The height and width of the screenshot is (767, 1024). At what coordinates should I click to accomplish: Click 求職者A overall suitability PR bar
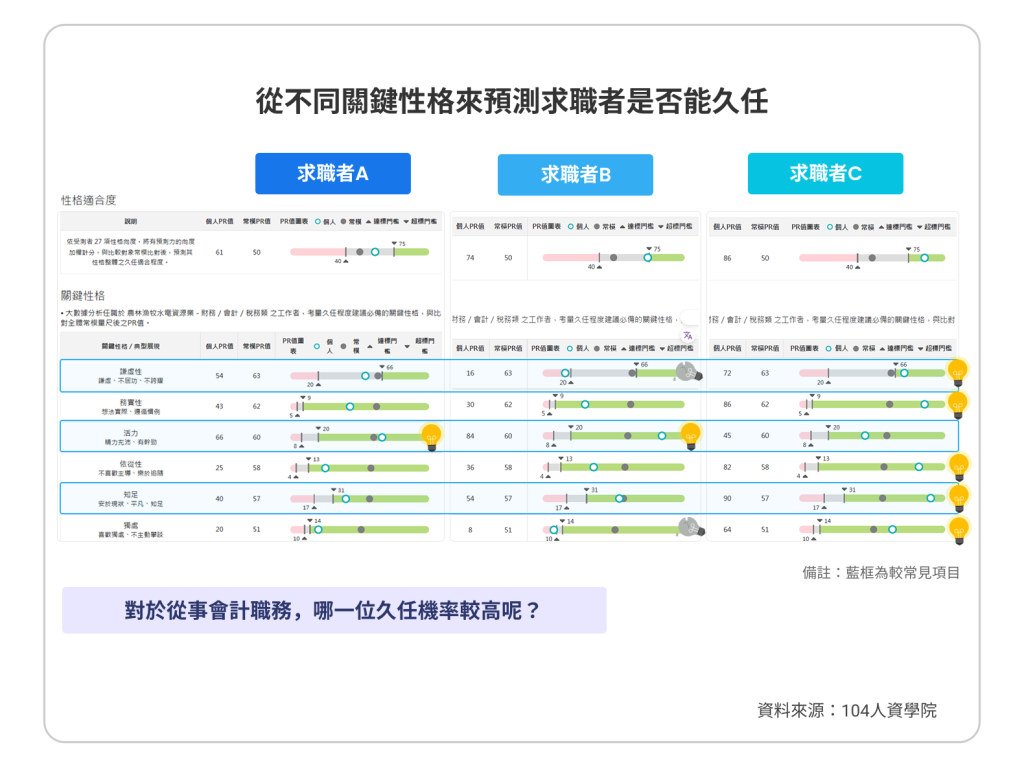pyautogui.click(x=359, y=252)
